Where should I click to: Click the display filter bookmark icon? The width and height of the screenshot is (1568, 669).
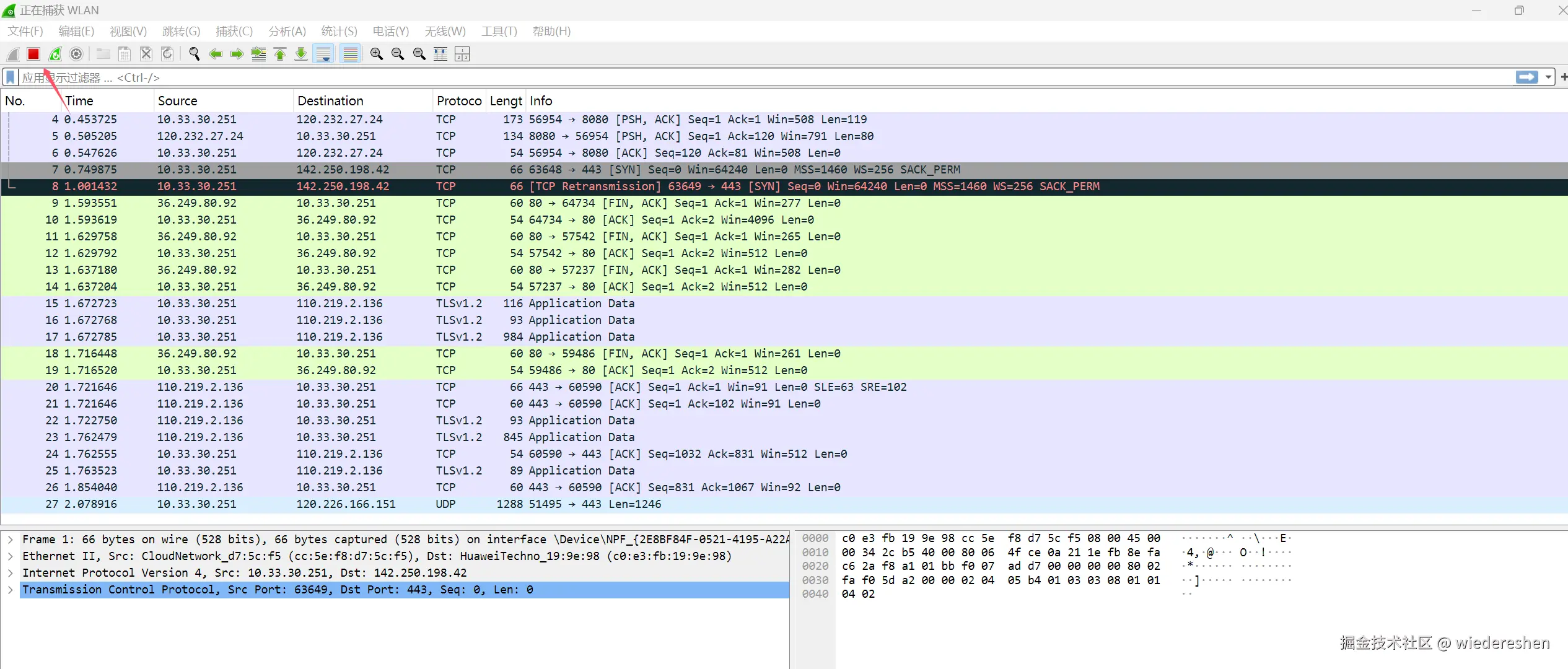click(11, 77)
